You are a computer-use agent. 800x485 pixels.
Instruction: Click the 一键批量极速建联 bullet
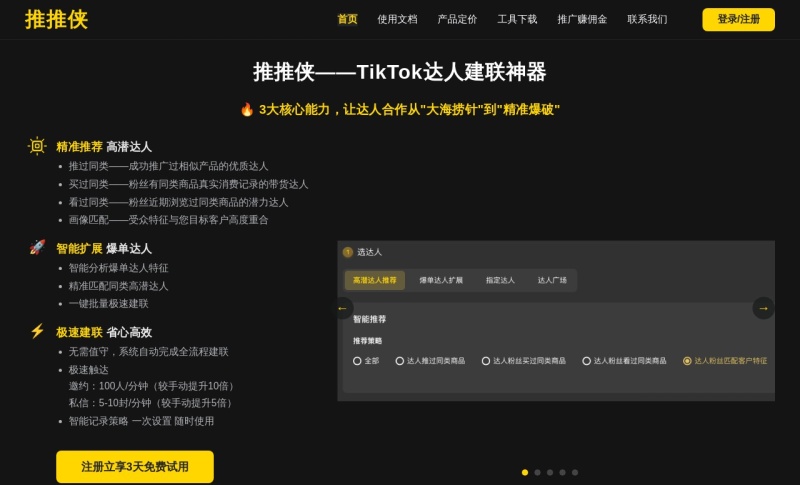109,303
